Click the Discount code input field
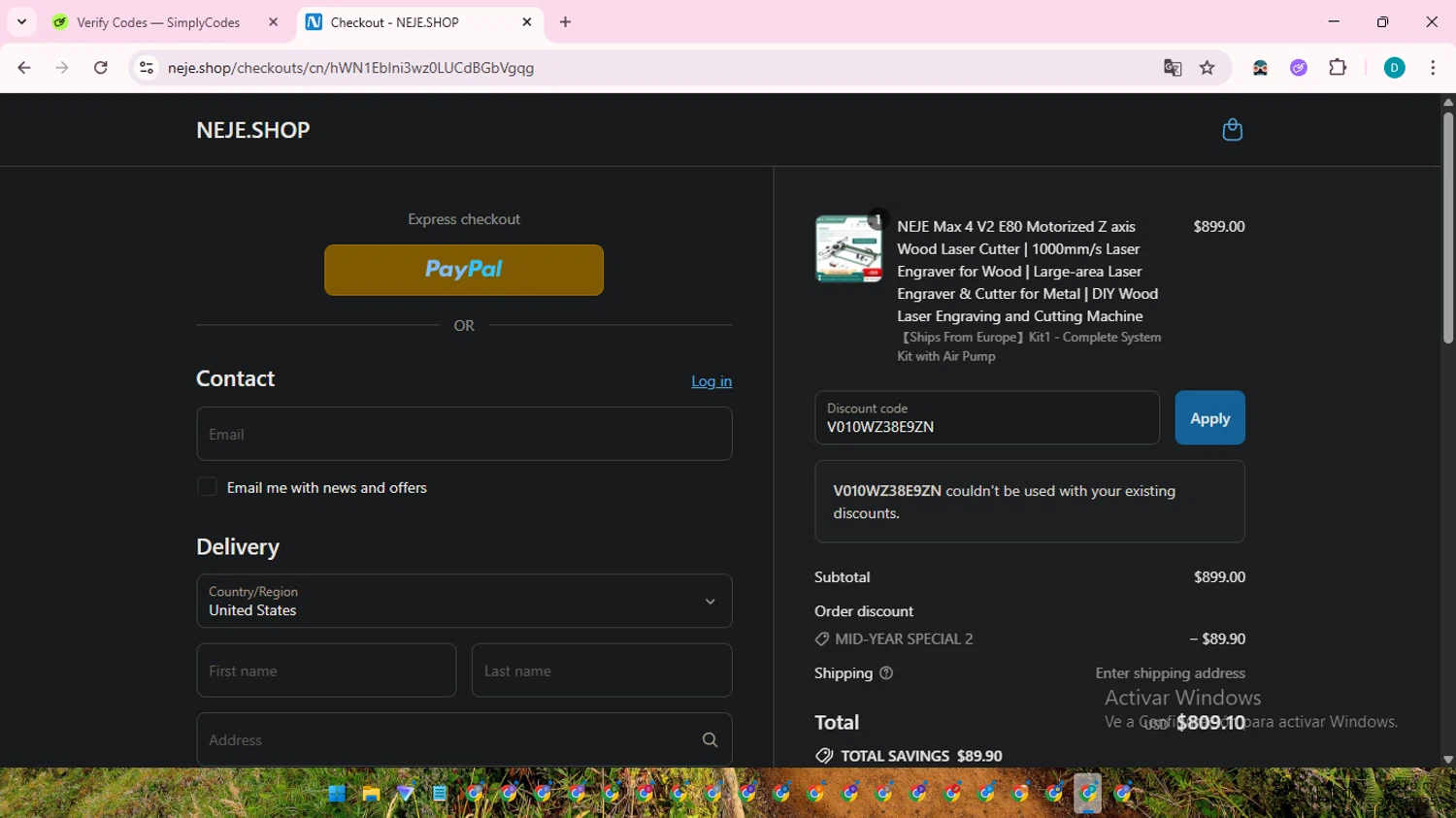 click(x=987, y=418)
